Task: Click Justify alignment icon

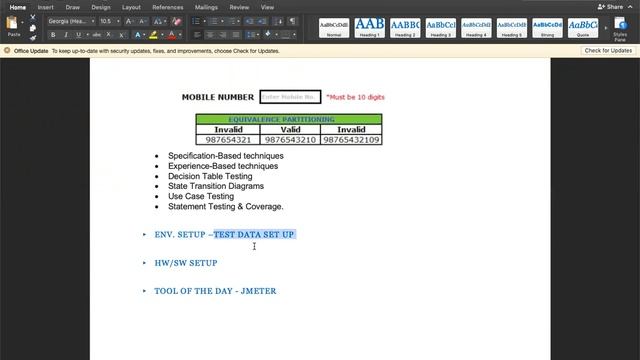Action: tap(236, 35)
